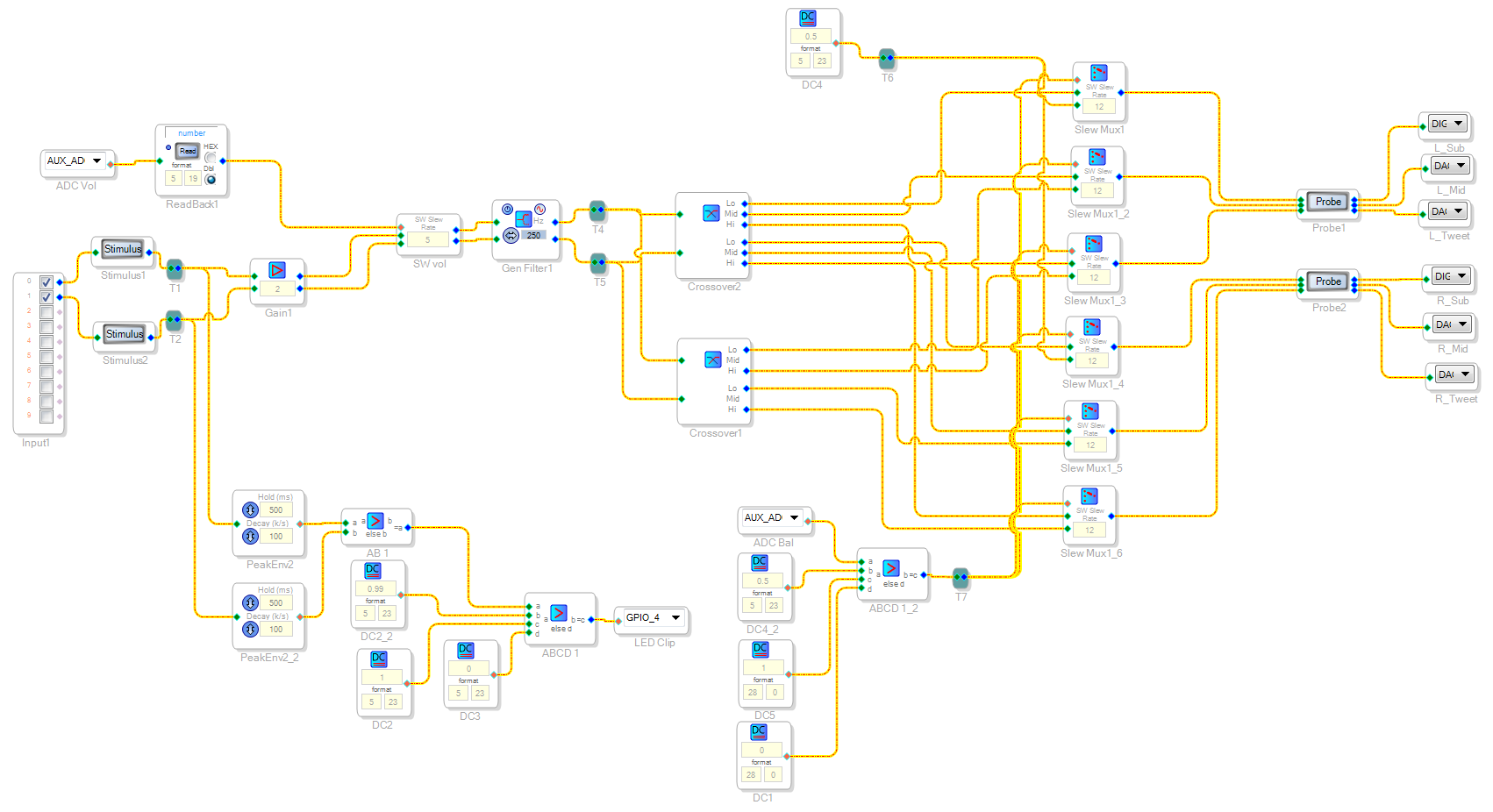Screen dimensions: 1493x812
Task: Click the Gen Filter1 frequency value 250
Action: coord(533,236)
